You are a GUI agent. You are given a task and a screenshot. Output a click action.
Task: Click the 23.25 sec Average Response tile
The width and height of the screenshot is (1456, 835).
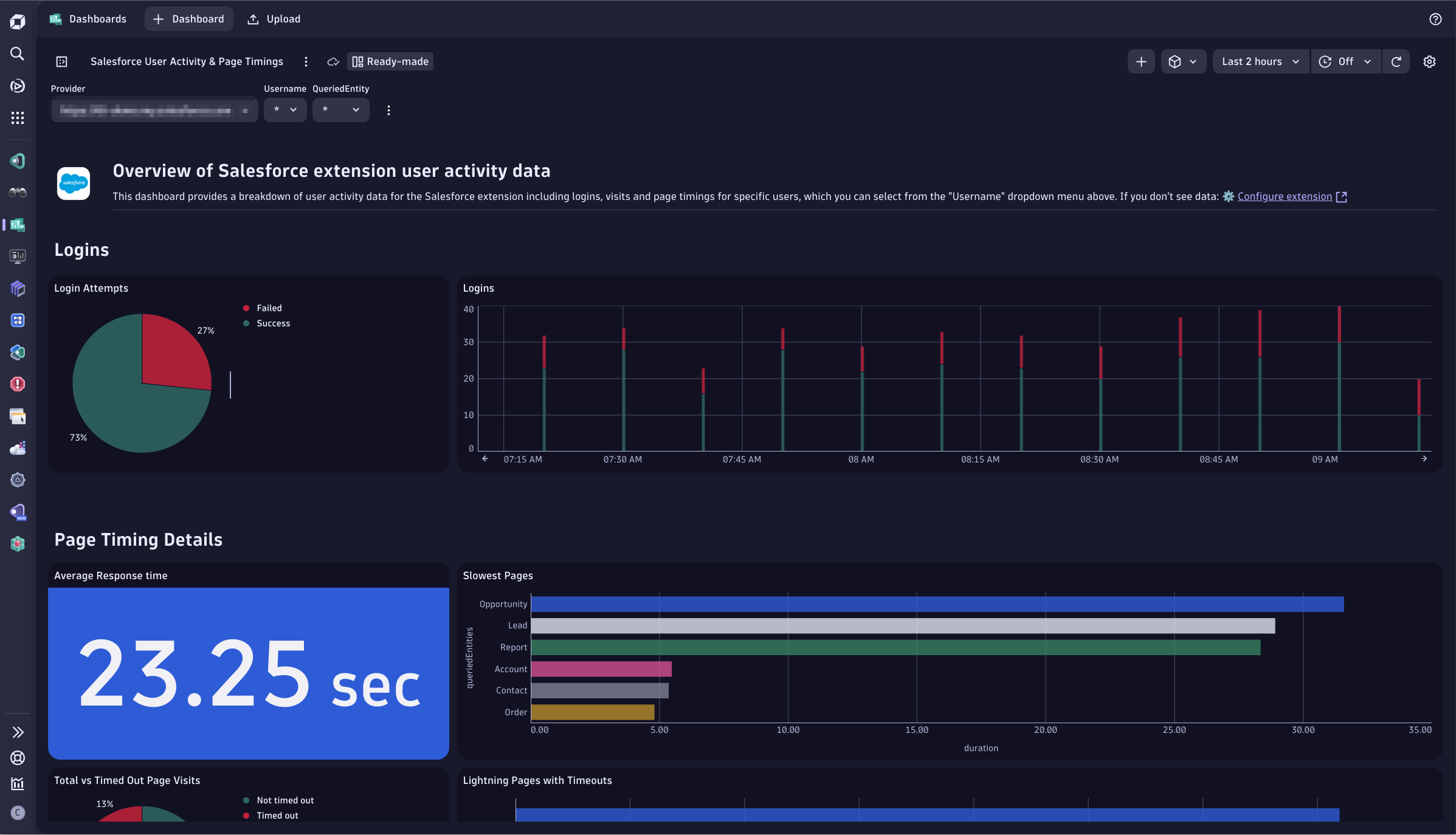click(249, 673)
